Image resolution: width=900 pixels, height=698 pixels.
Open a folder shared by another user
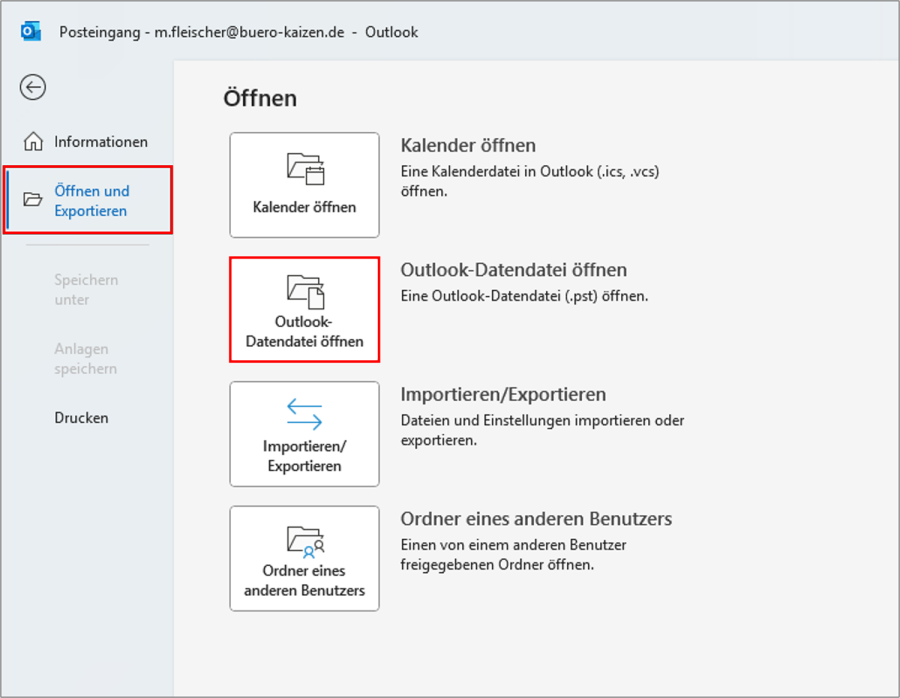tap(304, 558)
